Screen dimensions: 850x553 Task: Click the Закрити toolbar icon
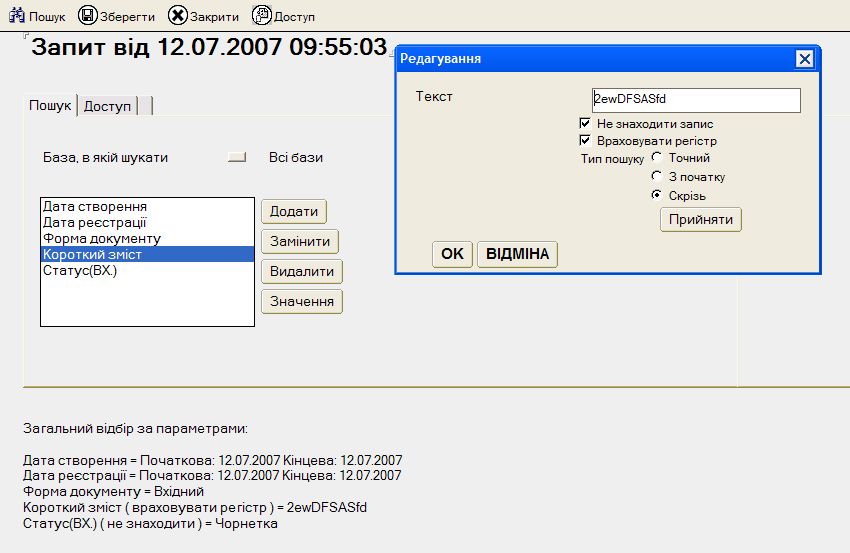[x=177, y=16]
